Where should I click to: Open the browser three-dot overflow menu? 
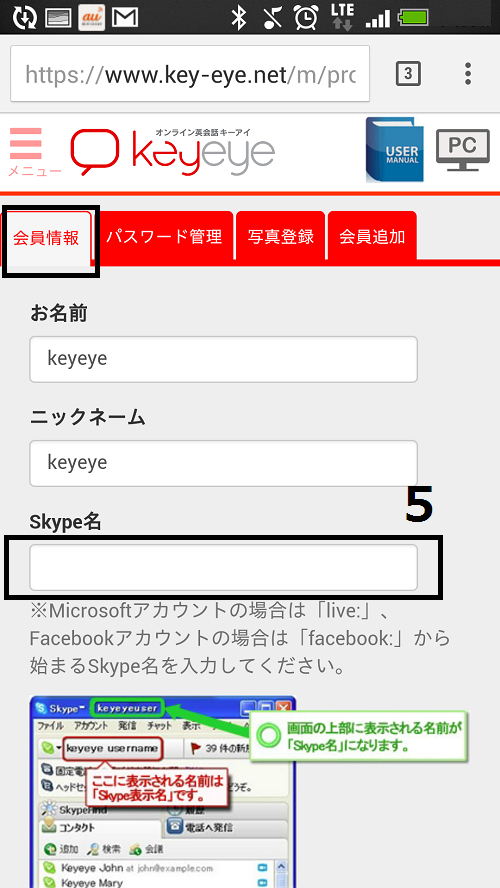468,74
